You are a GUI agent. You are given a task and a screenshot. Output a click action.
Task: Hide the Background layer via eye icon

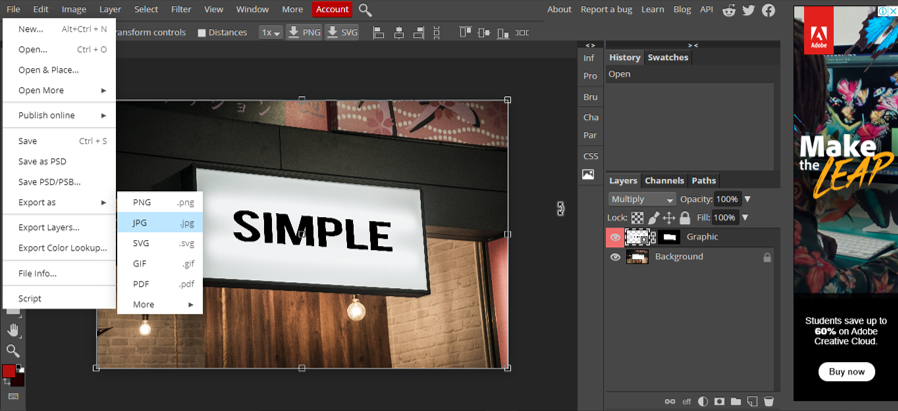click(x=615, y=257)
